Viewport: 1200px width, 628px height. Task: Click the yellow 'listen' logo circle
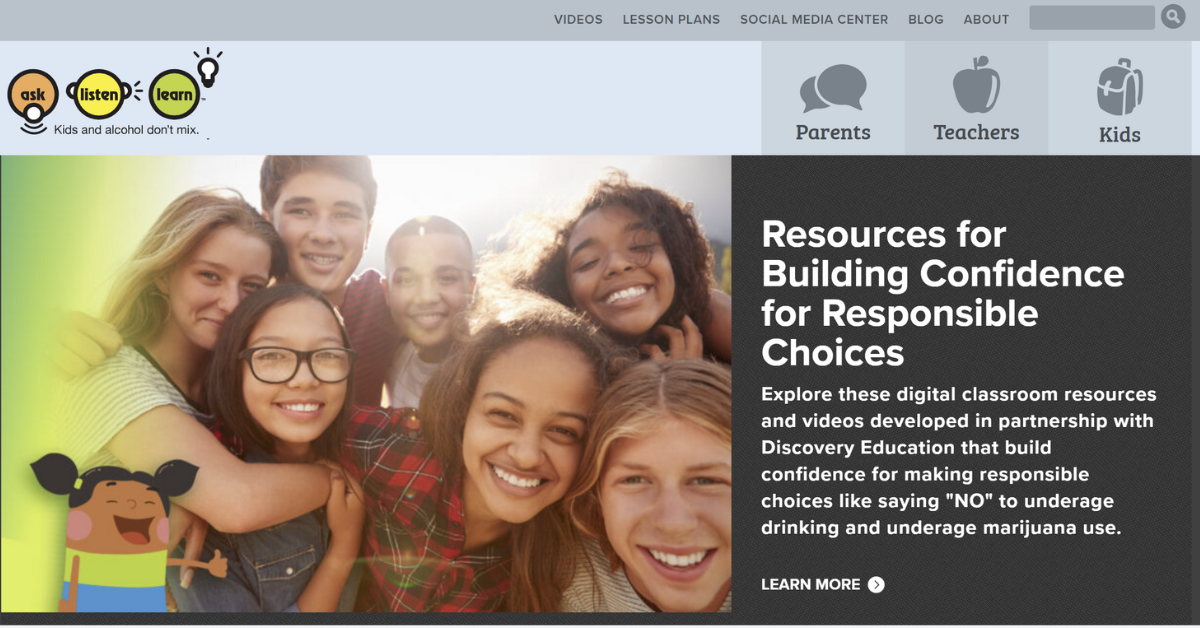click(99, 95)
